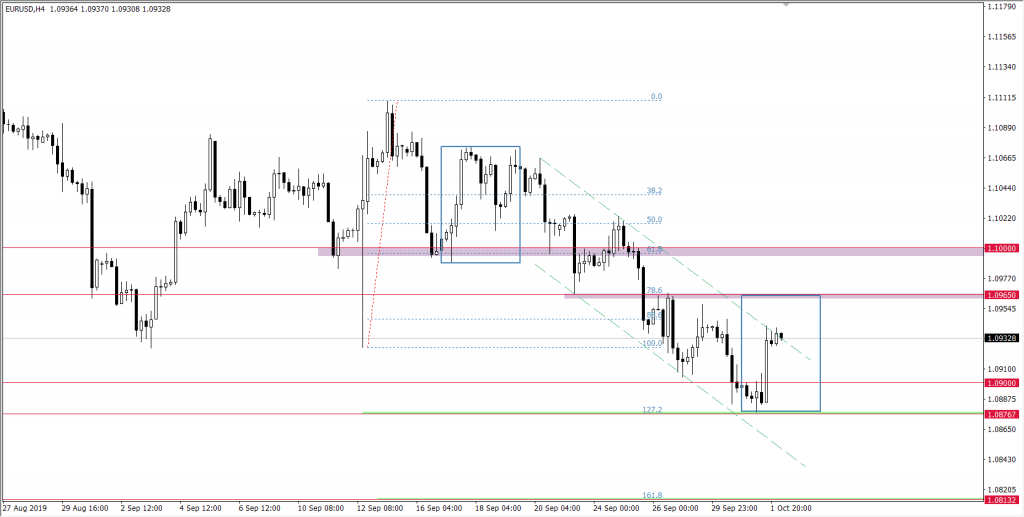Click the 29 Sep 23:00 time label
Image resolution: width=1024 pixels, height=517 pixels.
click(x=733, y=508)
